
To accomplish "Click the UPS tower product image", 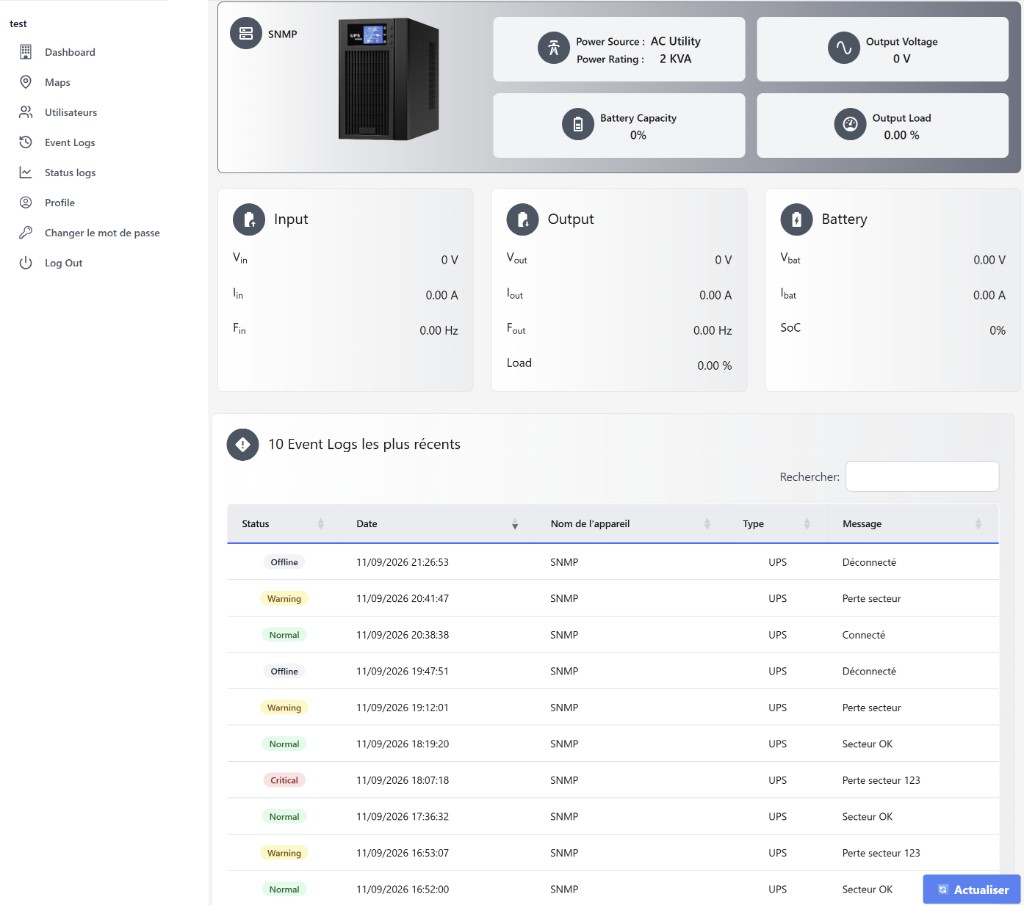I will (389, 78).
